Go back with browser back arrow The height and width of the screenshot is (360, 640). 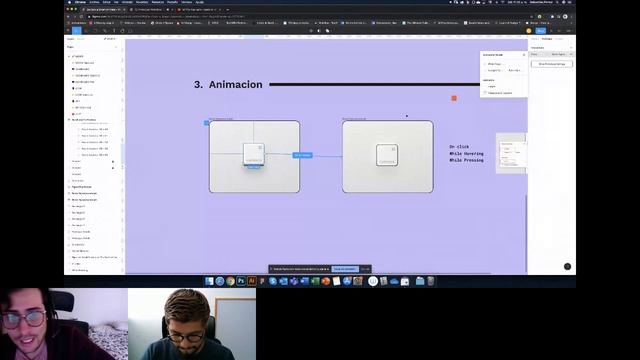(x=68, y=16)
